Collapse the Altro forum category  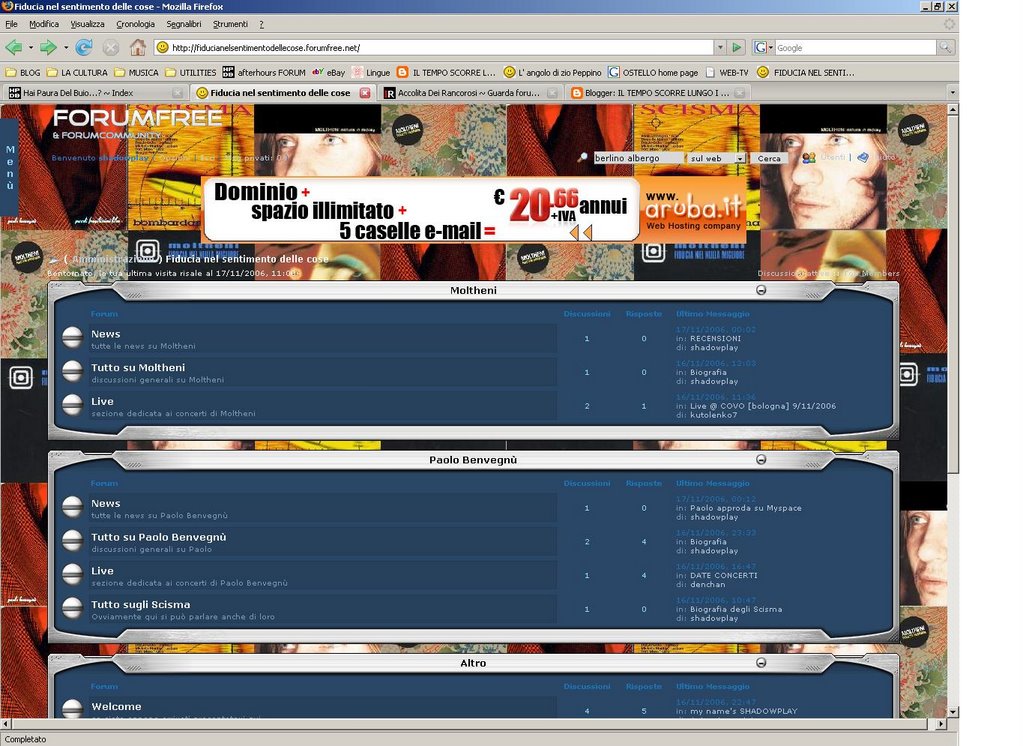pos(761,662)
